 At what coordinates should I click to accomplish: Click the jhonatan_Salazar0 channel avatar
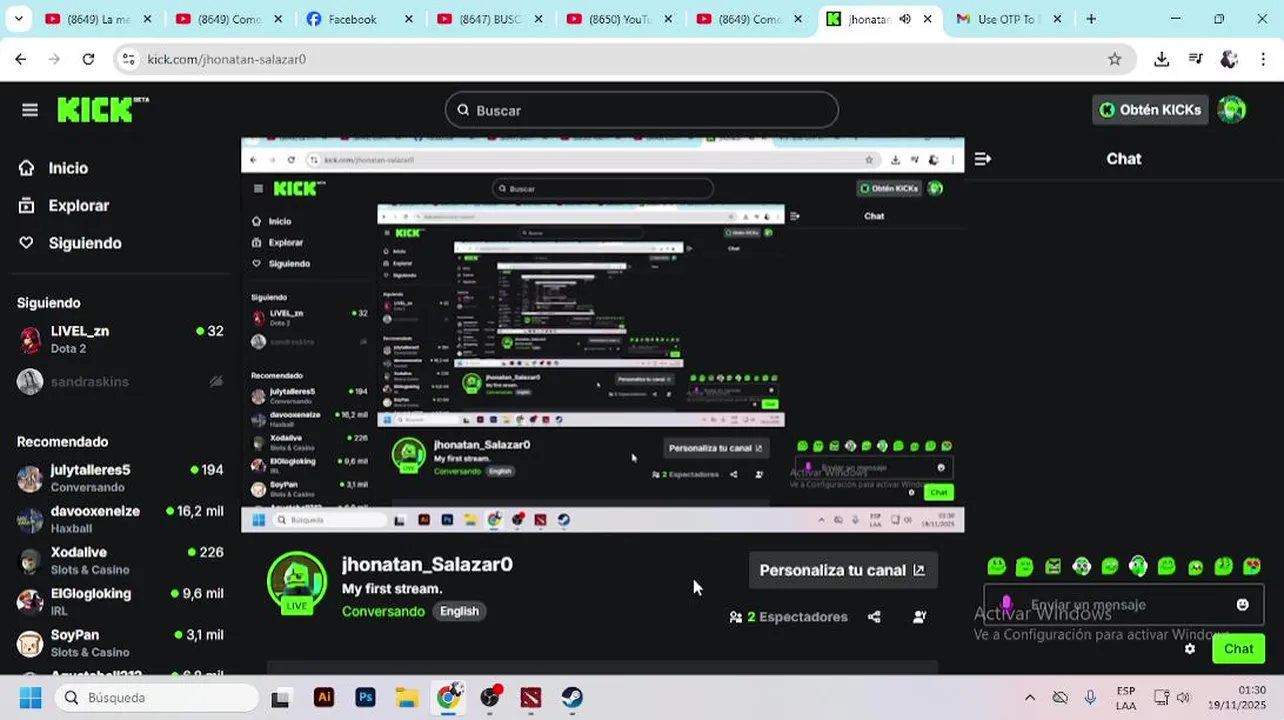(x=297, y=582)
